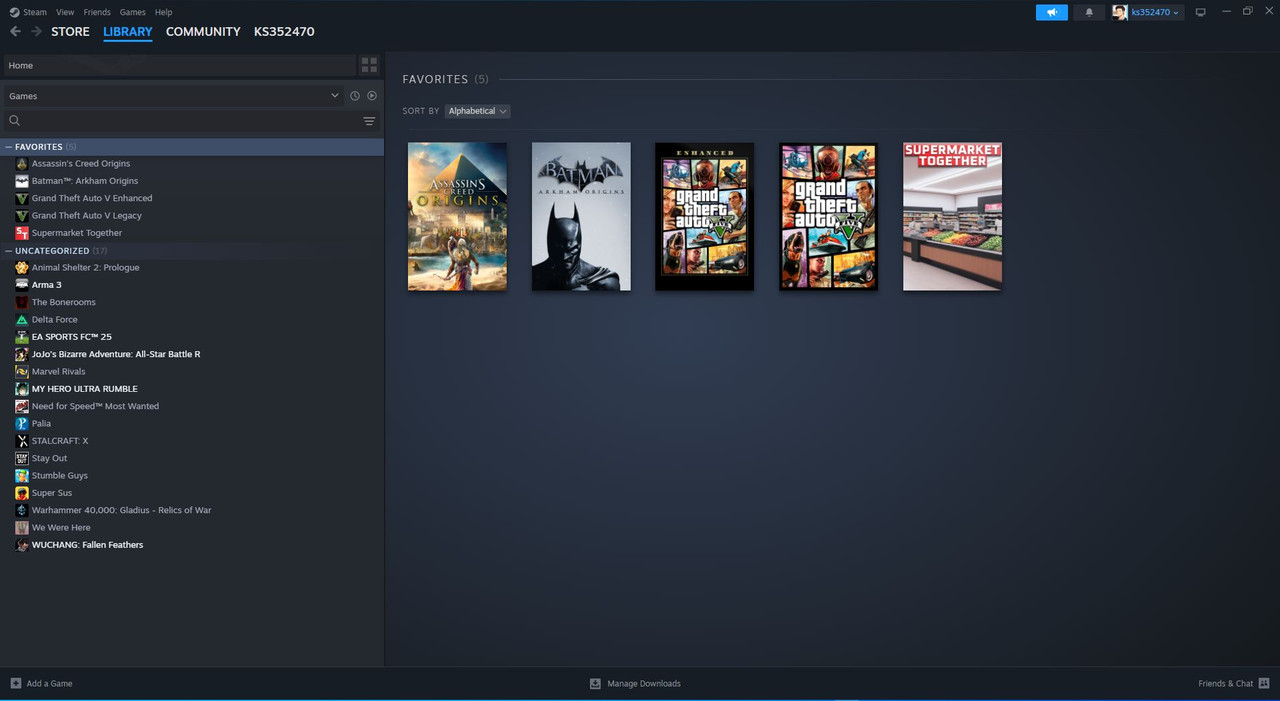1280x701 pixels.
Task: Go back with the left arrow
Action: (15, 32)
